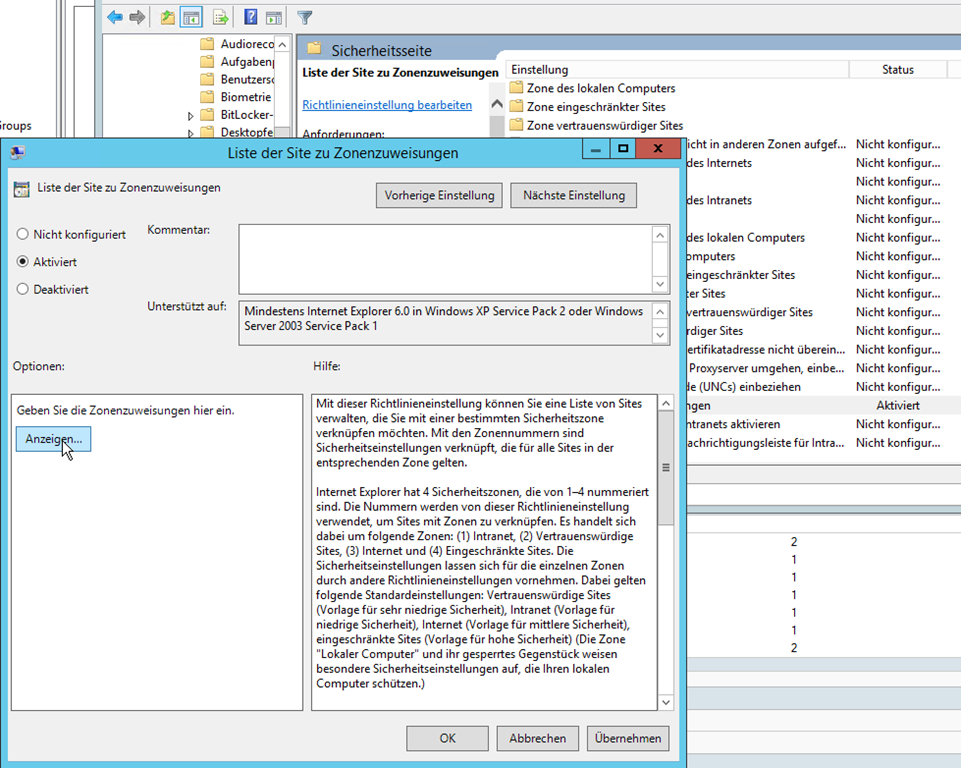
Task: Click the Filter funnel toolbar icon
Action: pos(305,17)
